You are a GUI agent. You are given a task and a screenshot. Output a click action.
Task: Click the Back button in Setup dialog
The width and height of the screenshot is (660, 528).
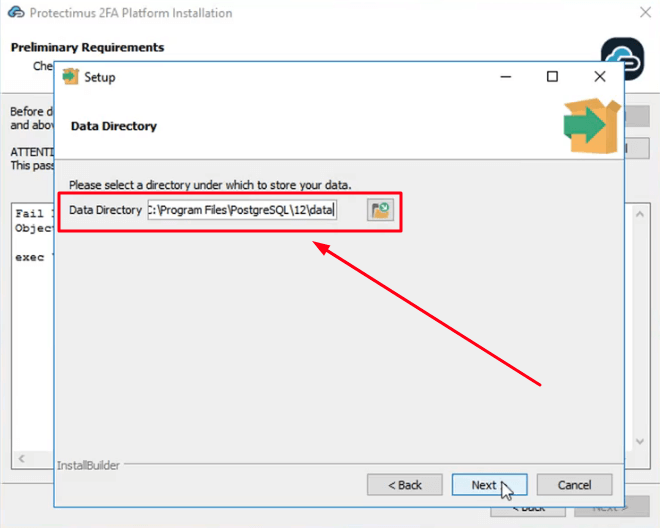tap(405, 485)
